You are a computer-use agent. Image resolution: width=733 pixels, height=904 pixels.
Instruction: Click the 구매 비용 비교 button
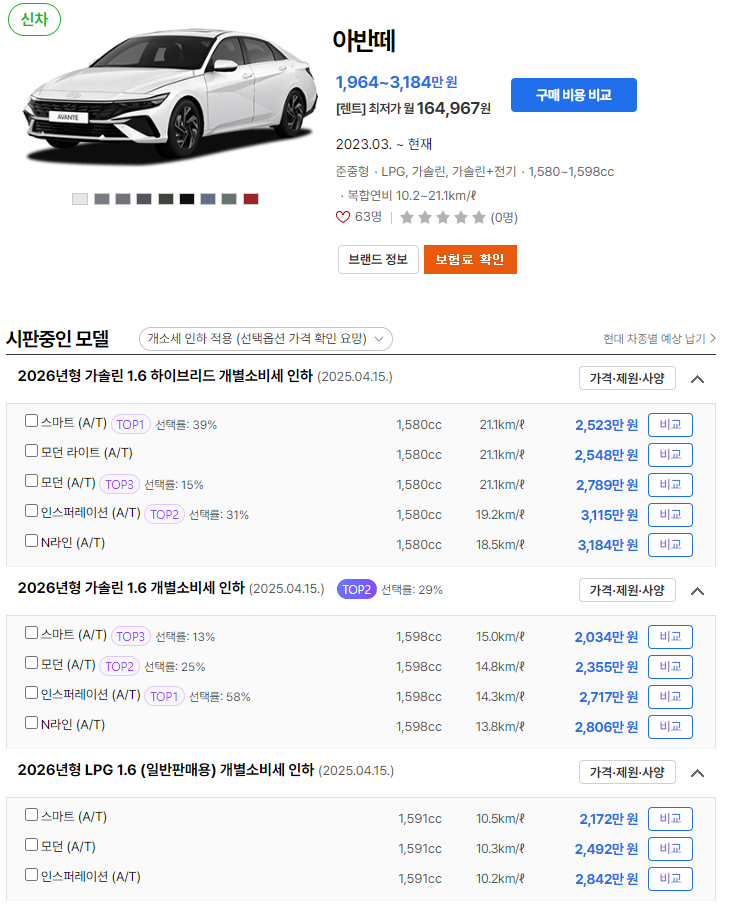point(573,95)
